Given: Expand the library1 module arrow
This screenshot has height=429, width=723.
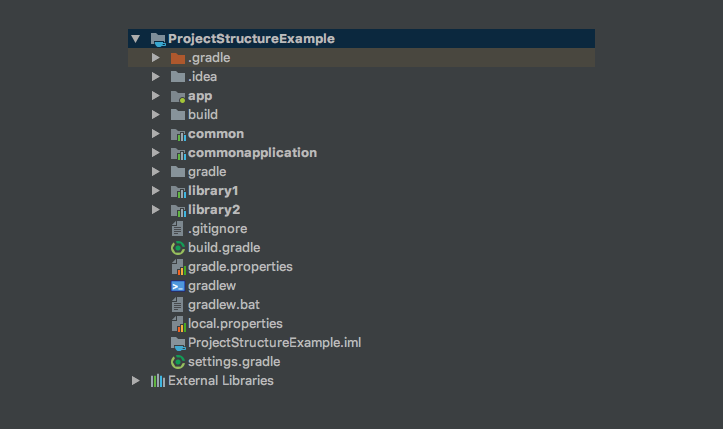Looking at the screenshot, I should 156,191.
